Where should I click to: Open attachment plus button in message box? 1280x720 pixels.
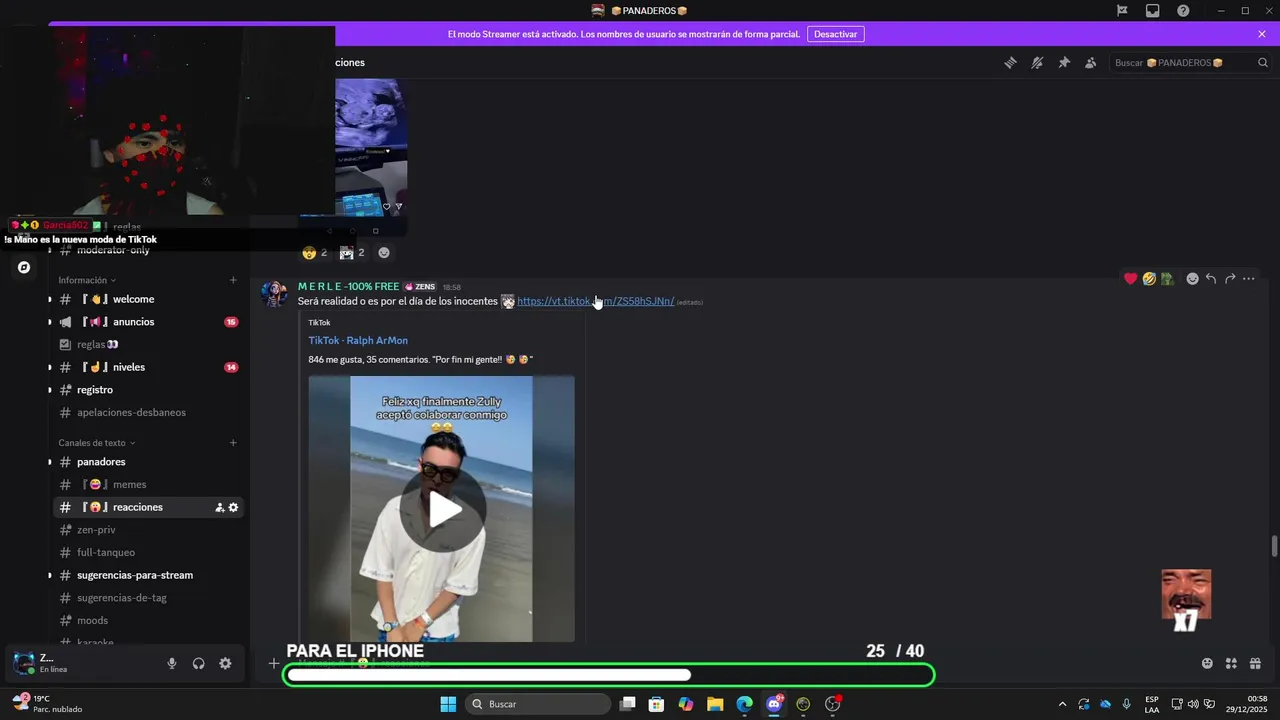[274, 663]
